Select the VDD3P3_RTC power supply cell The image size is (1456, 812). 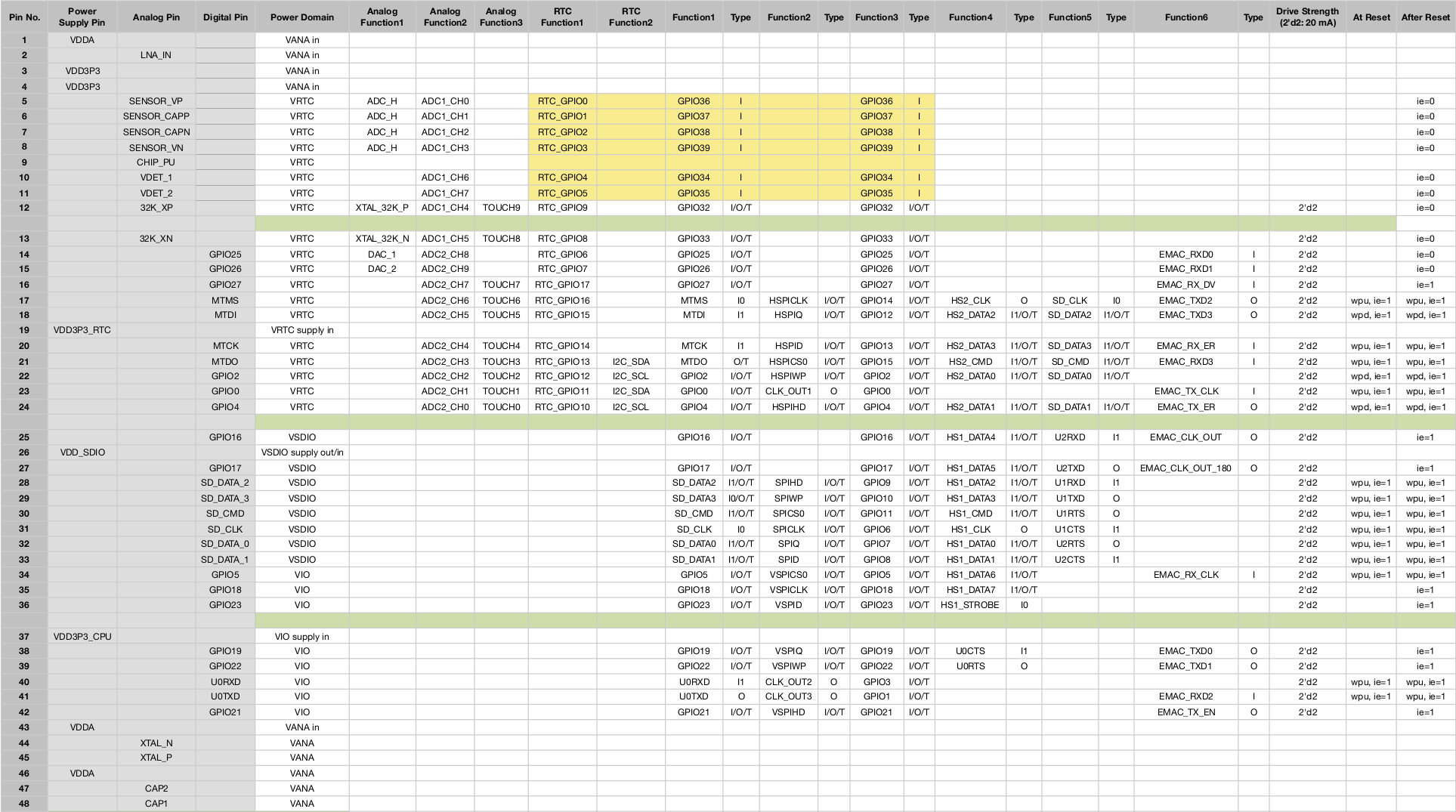pos(82,330)
